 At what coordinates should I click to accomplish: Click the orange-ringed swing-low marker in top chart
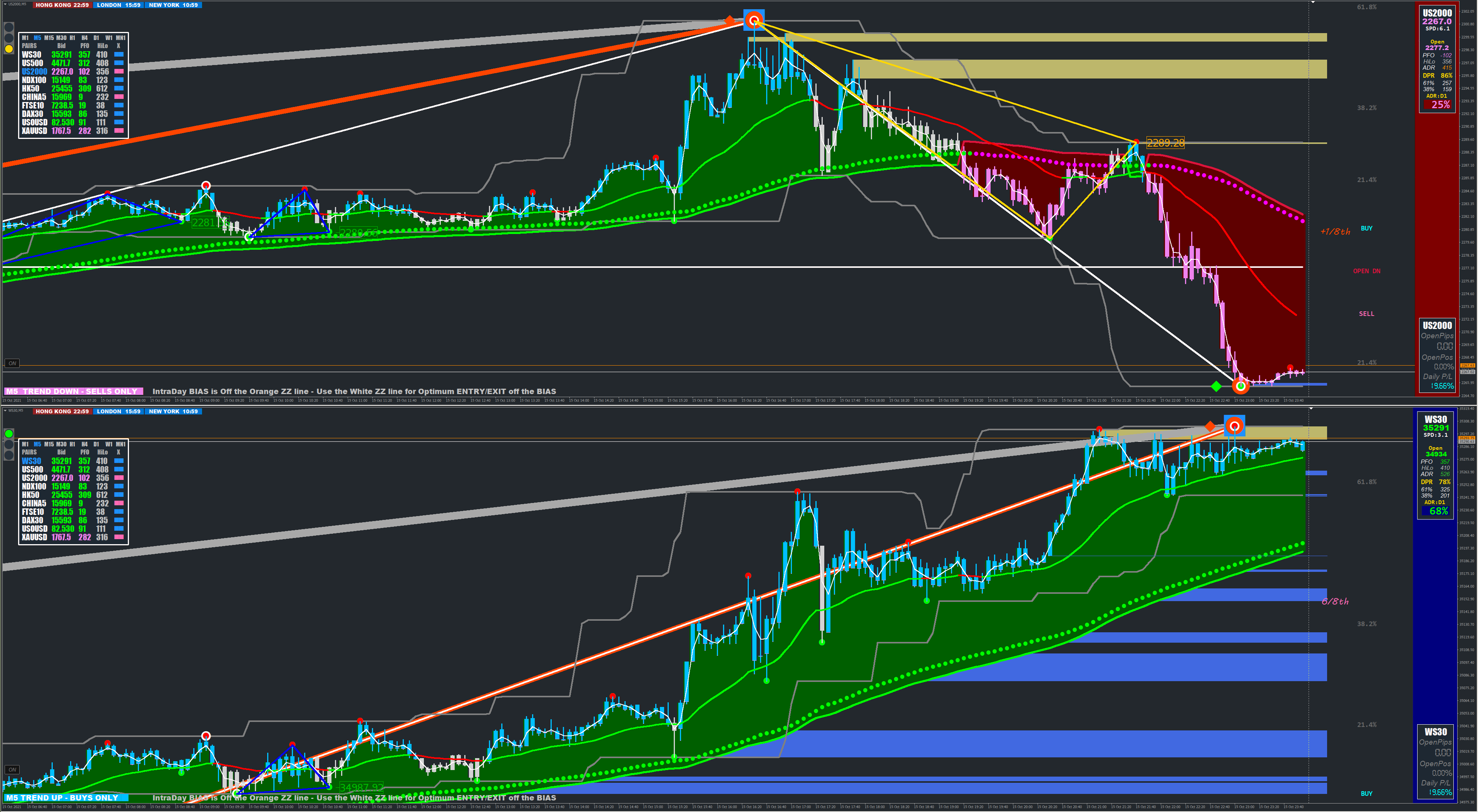click(x=1240, y=386)
